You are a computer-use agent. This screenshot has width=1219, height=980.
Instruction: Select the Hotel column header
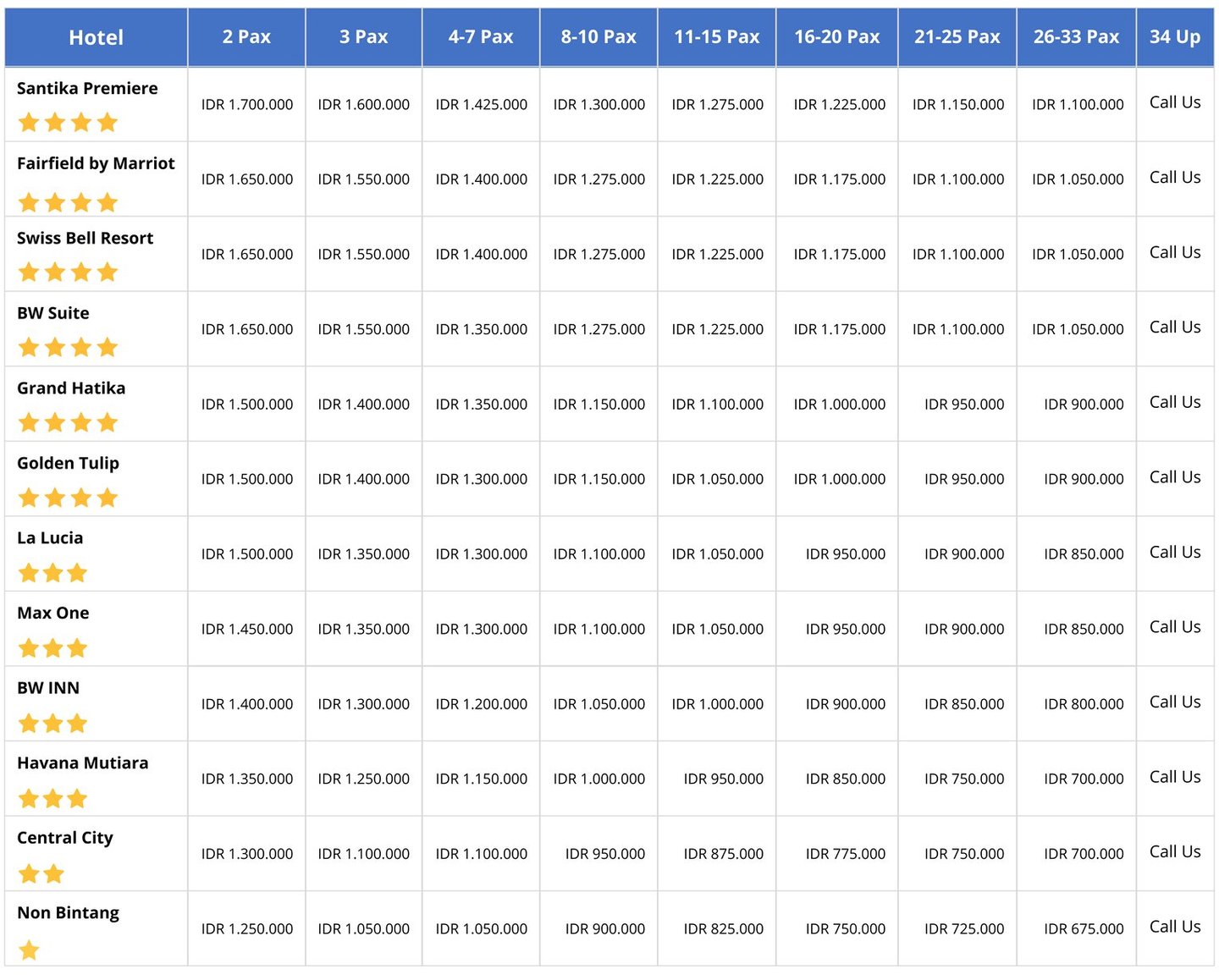tap(96, 37)
